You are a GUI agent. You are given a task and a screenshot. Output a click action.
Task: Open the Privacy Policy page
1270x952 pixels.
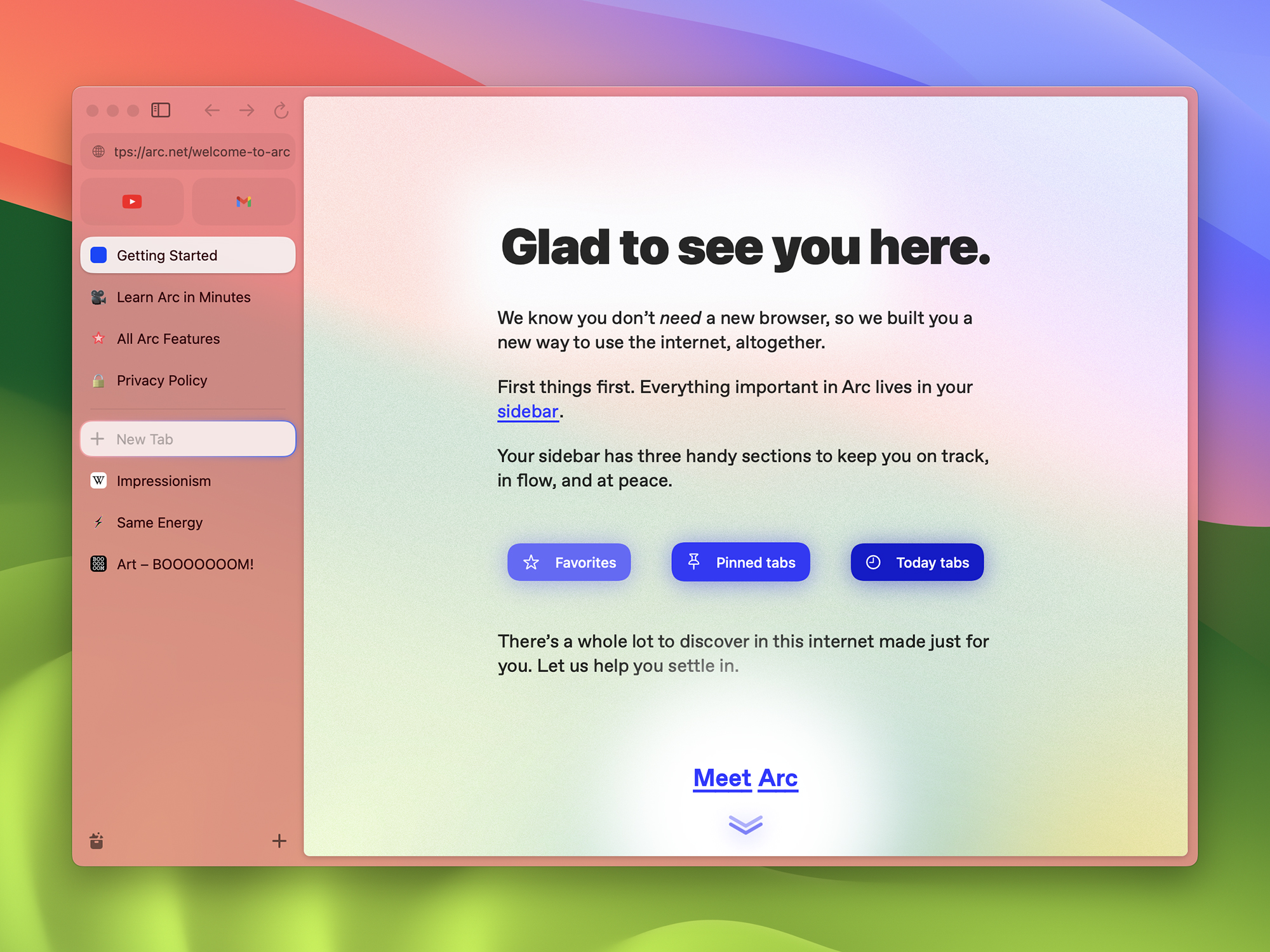[x=161, y=380]
